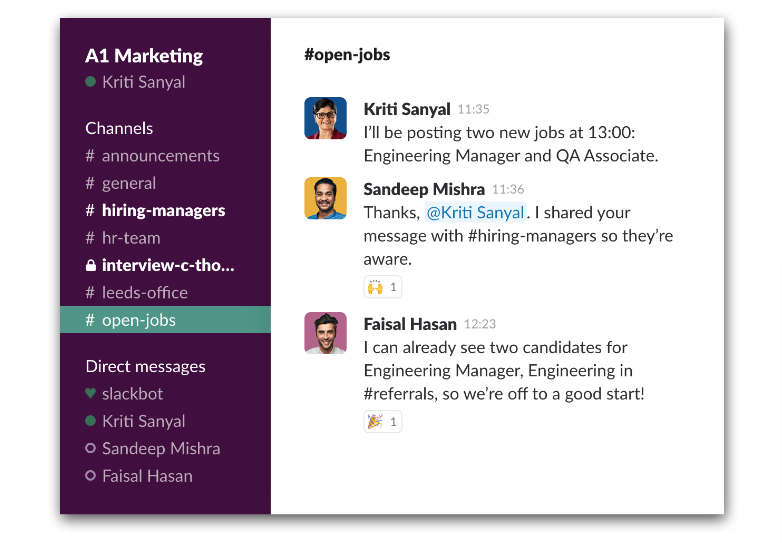The image size is (782, 543).
Task: Open the A1 Marketing workspace menu
Action: click(x=144, y=56)
